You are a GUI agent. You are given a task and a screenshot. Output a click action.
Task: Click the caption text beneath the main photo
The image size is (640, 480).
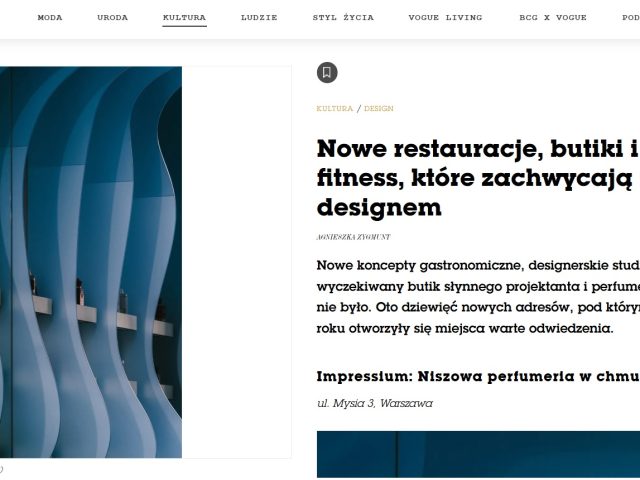click(x=1, y=469)
